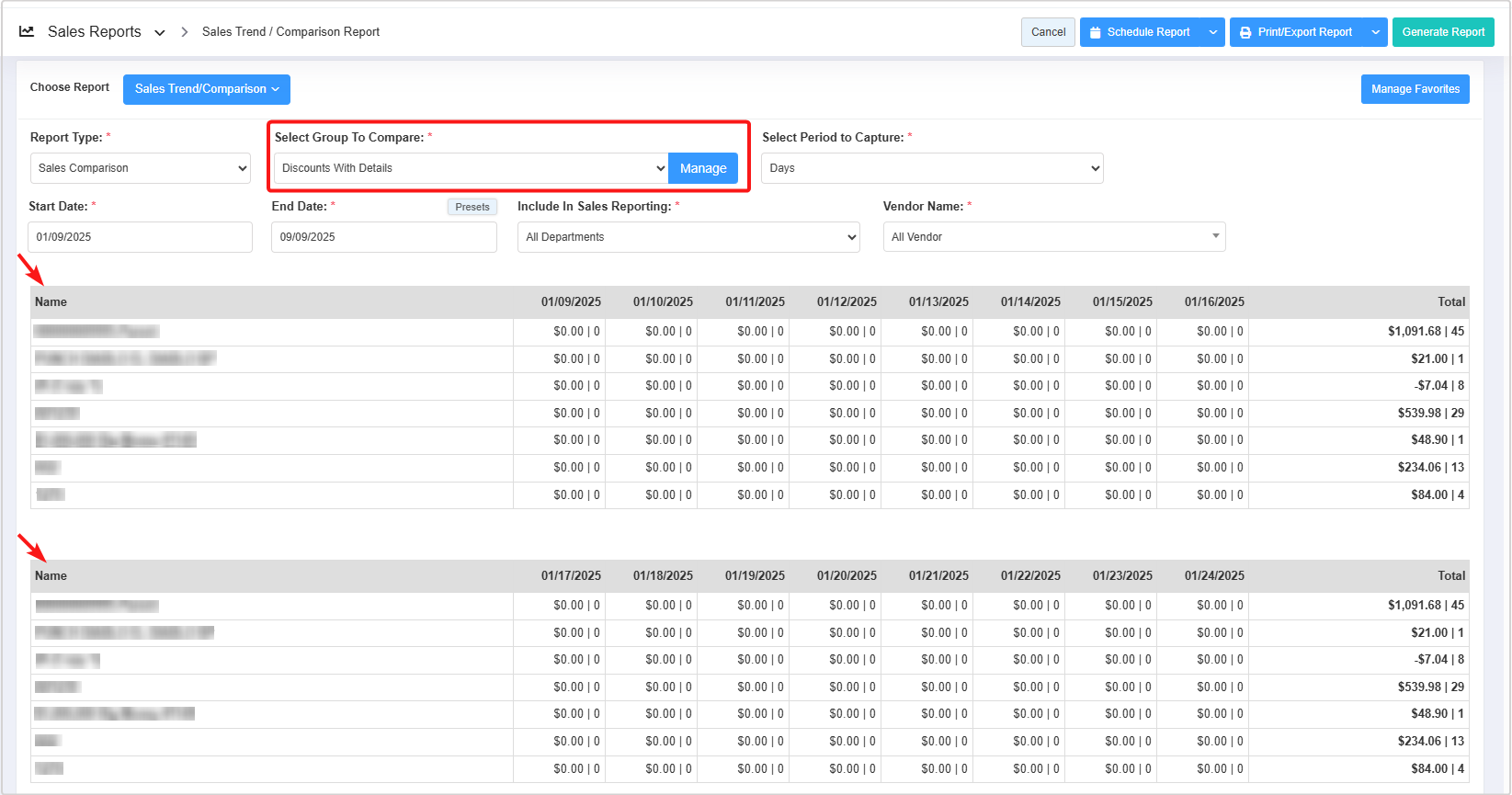Image resolution: width=1512 pixels, height=795 pixels.
Task: Open the date Presets link
Action: [x=472, y=207]
